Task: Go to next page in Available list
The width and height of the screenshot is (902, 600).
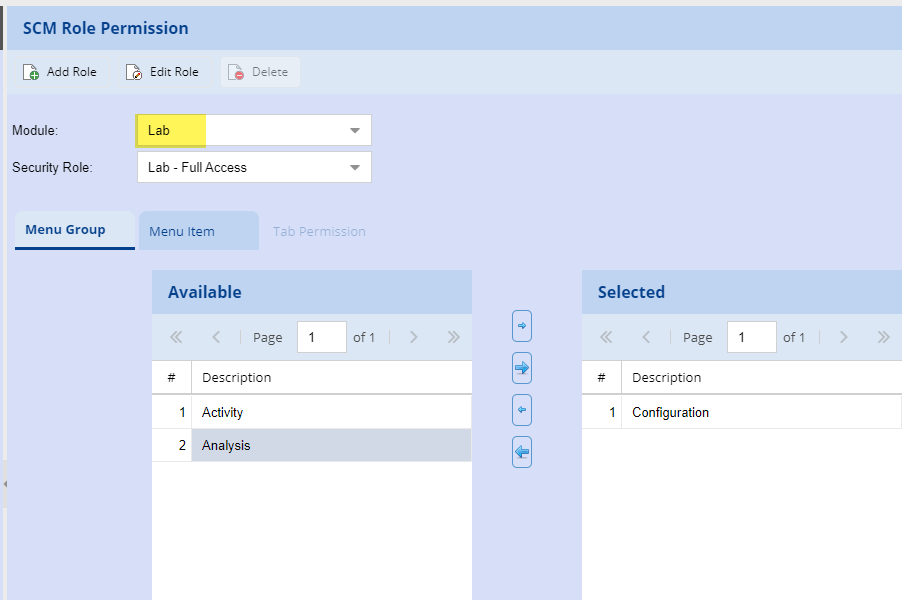Action: coord(413,337)
